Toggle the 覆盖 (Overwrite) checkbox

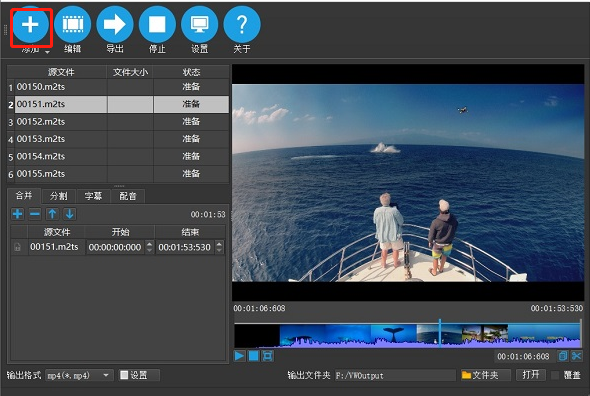tap(555, 375)
